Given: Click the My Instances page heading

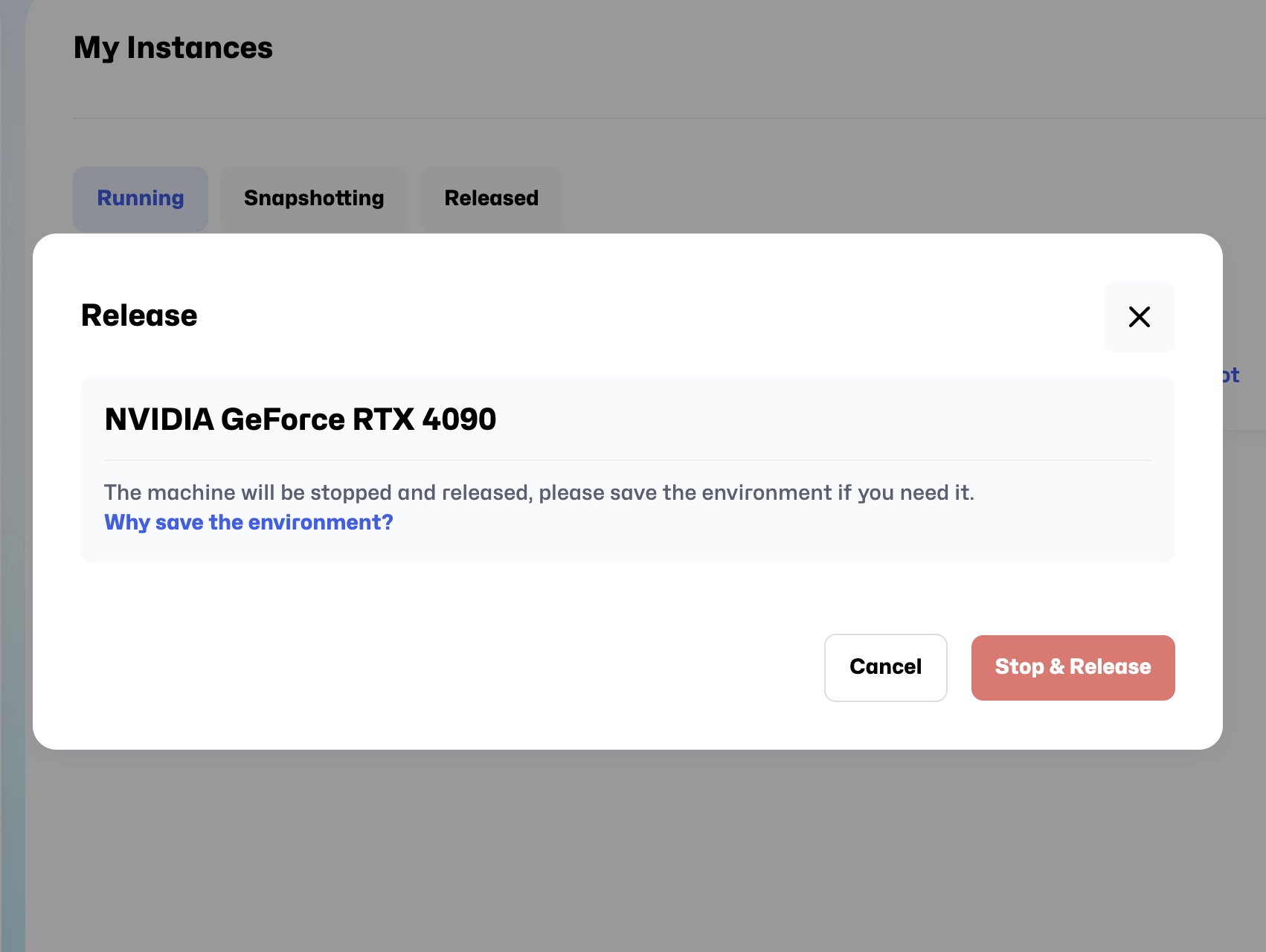Looking at the screenshot, I should (173, 48).
